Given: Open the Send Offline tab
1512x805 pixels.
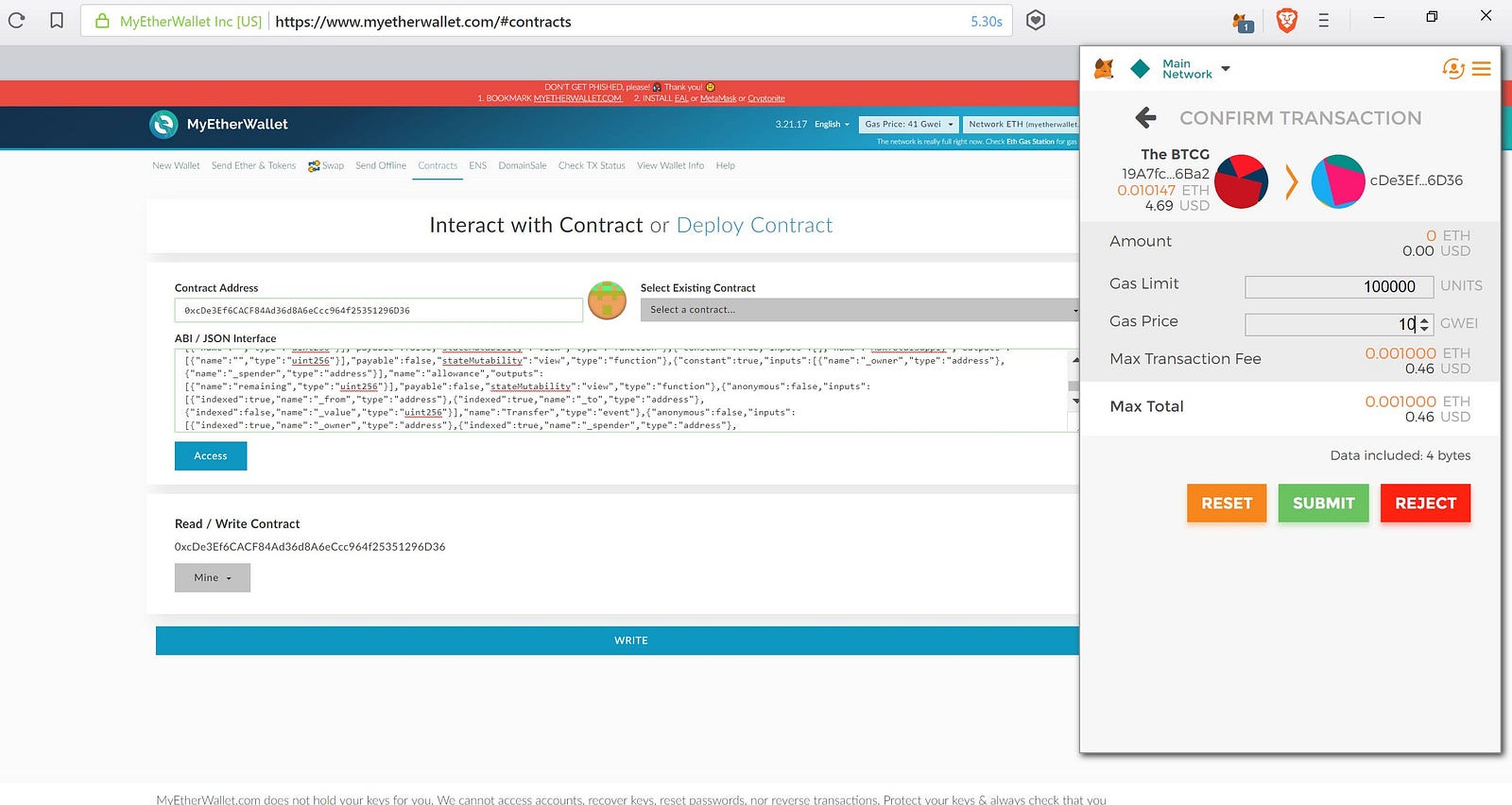Looking at the screenshot, I should click(381, 165).
